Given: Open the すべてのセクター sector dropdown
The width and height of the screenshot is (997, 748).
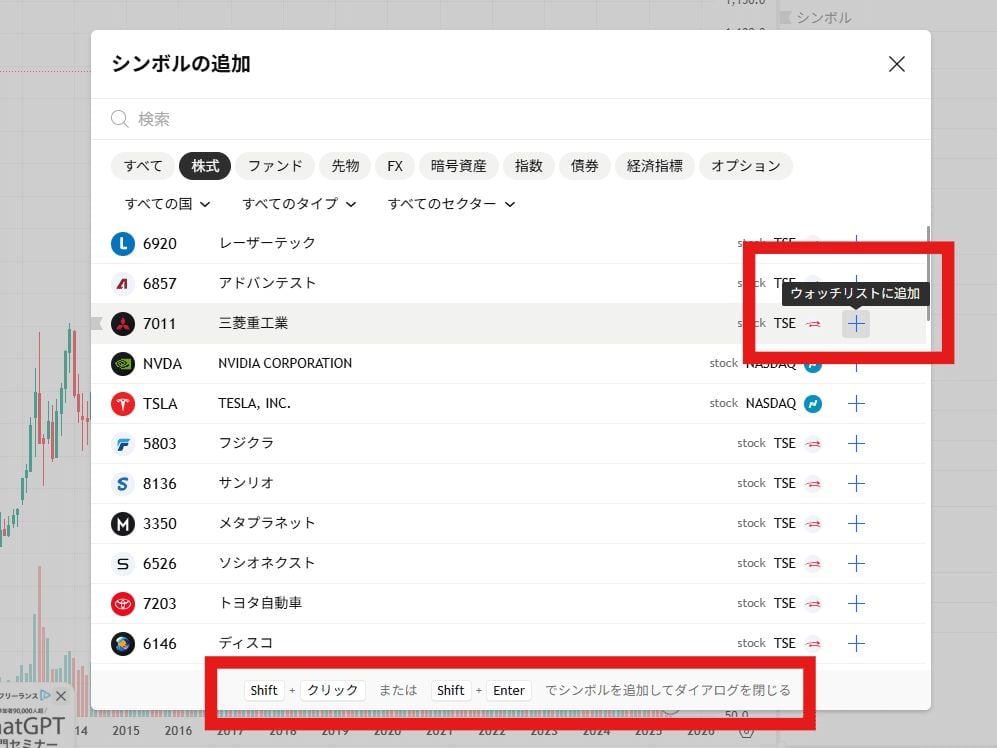Looking at the screenshot, I should coord(451,204).
